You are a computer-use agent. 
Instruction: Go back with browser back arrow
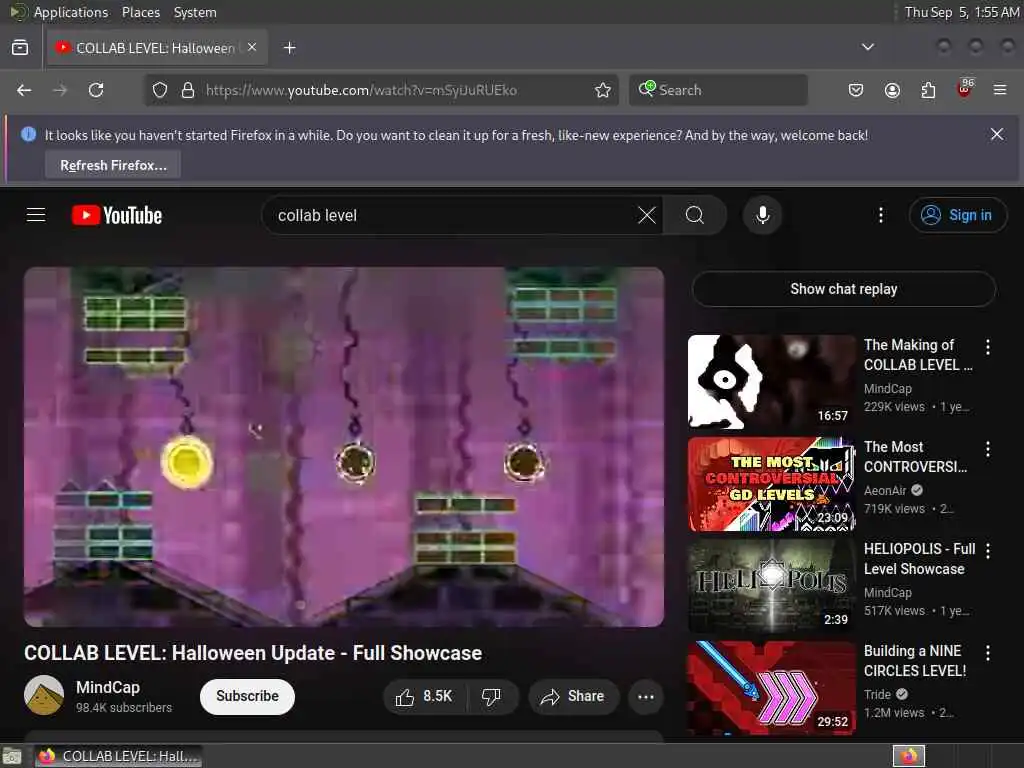tap(24, 90)
